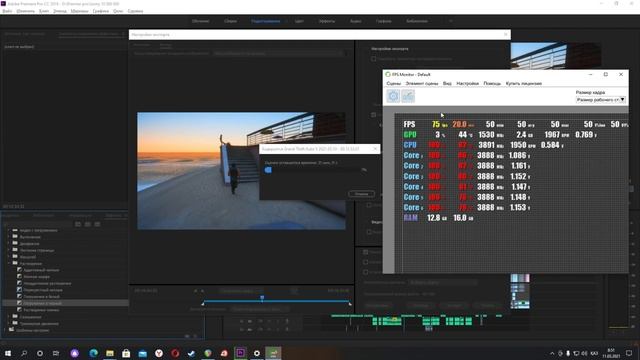Close the encoding progress dialog

[x=375, y=149]
